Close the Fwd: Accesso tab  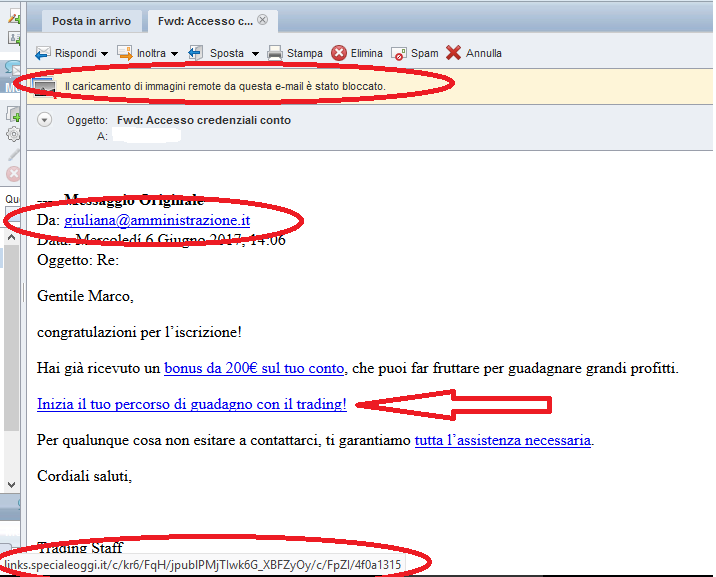[262, 20]
